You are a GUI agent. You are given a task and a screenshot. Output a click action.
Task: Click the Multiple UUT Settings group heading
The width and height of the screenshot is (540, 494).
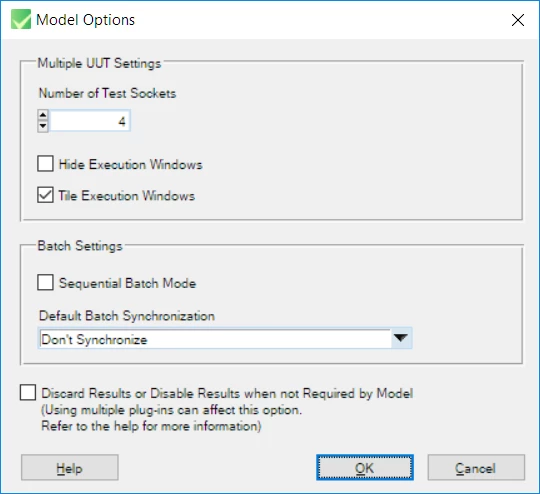(x=99, y=63)
